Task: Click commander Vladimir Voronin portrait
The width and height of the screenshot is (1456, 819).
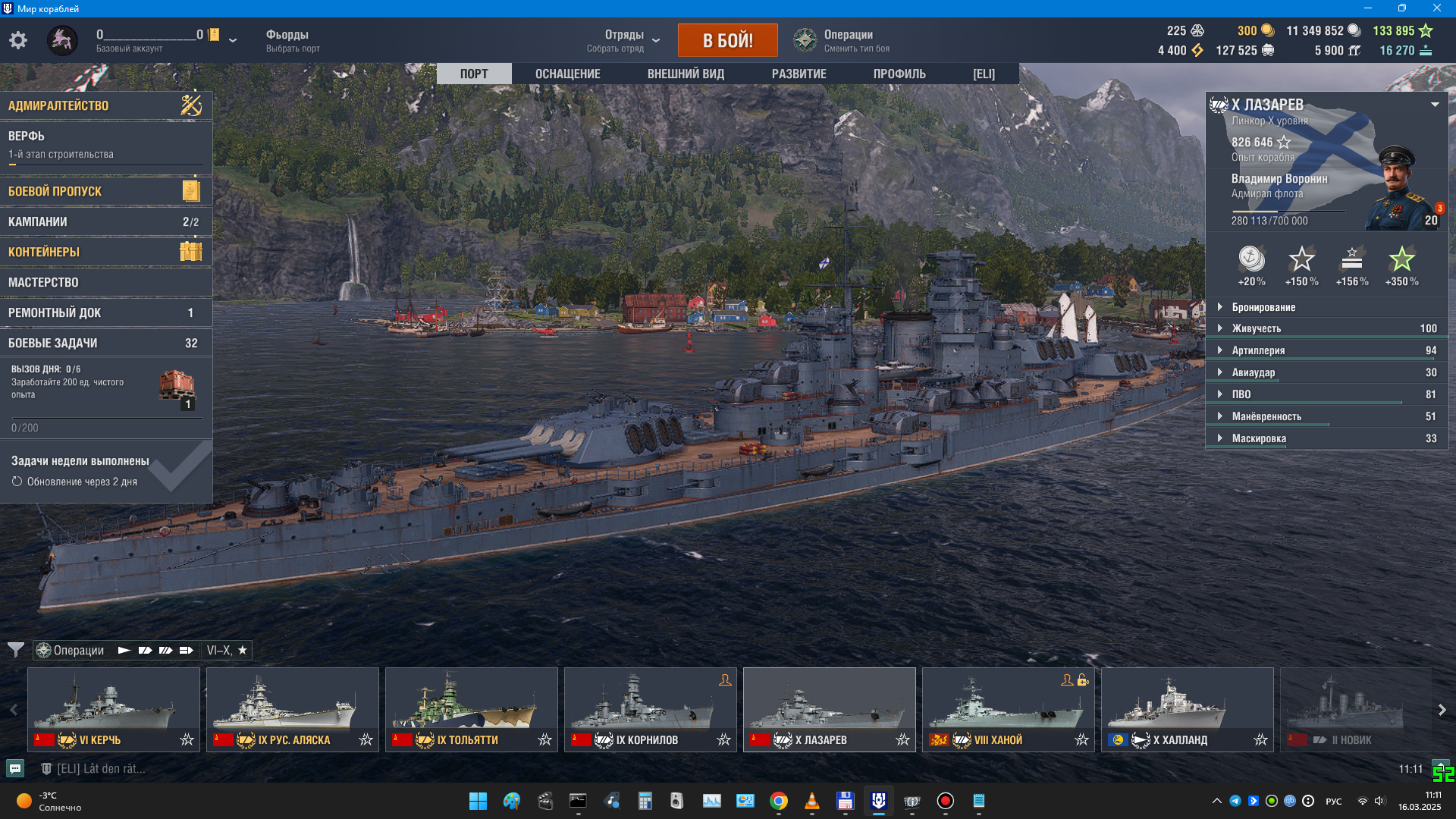Action: pos(1398,189)
